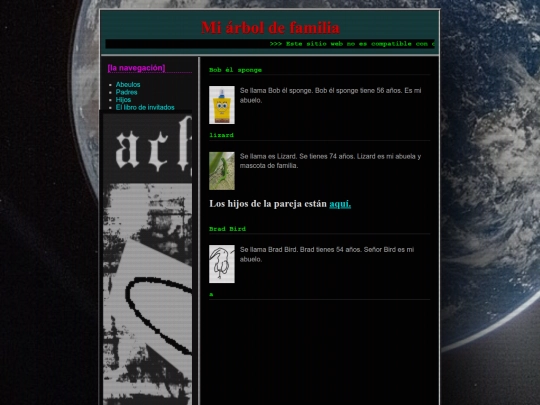Select the 'Bob él sponge' heading

point(235,70)
